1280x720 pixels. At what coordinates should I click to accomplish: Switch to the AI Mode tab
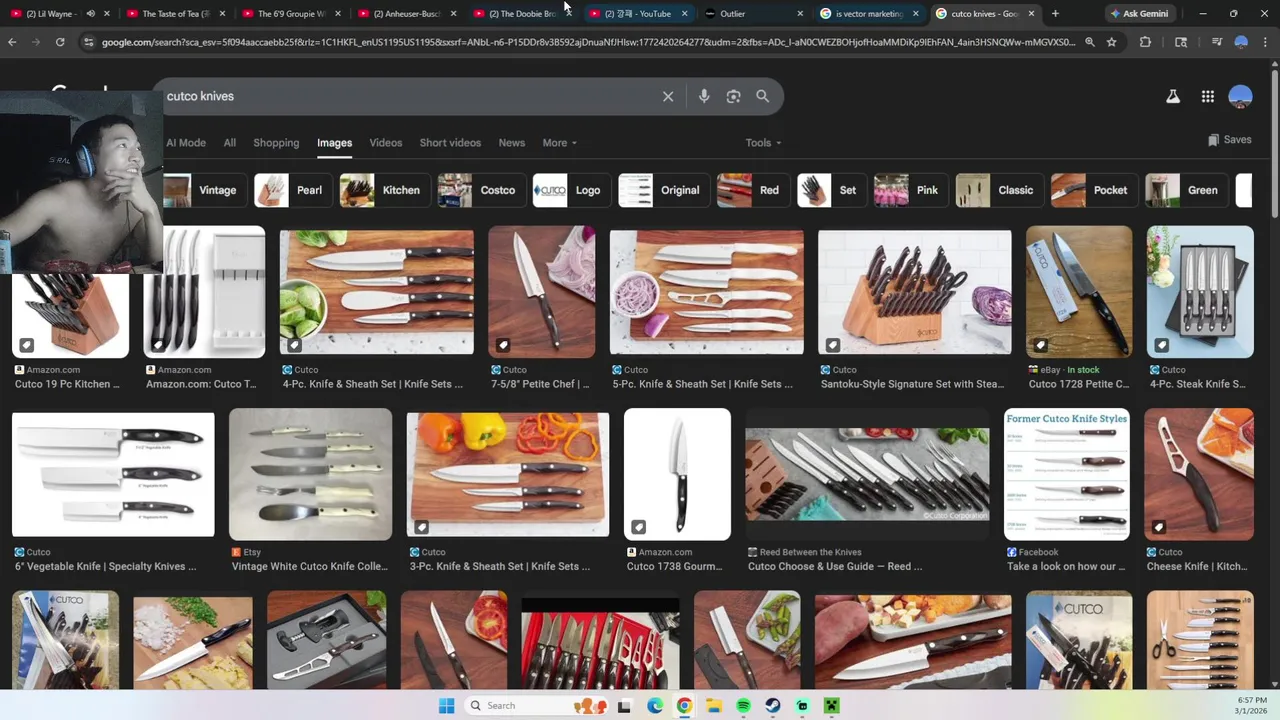pos(186,143)
